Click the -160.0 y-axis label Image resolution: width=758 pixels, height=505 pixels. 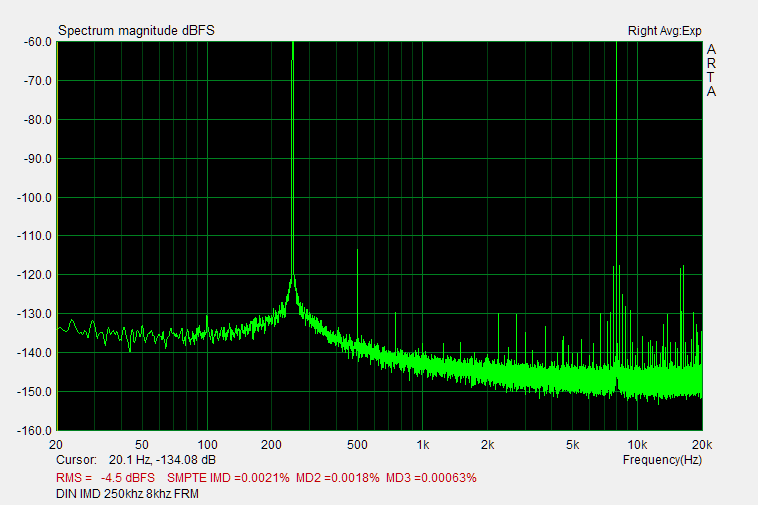(x=34, y=431)
